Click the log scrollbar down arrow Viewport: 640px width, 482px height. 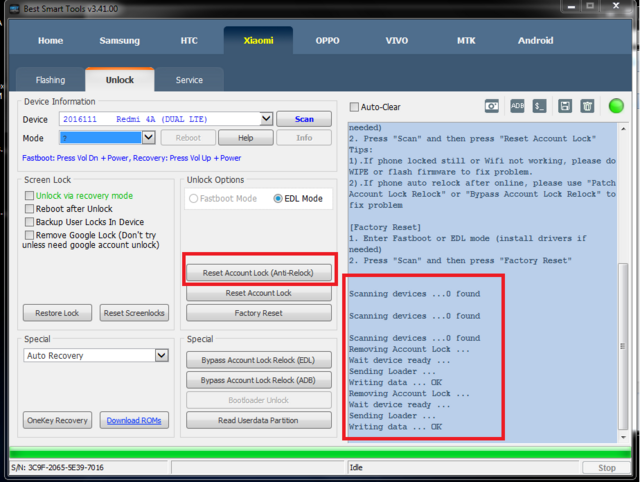coord(623,437)
